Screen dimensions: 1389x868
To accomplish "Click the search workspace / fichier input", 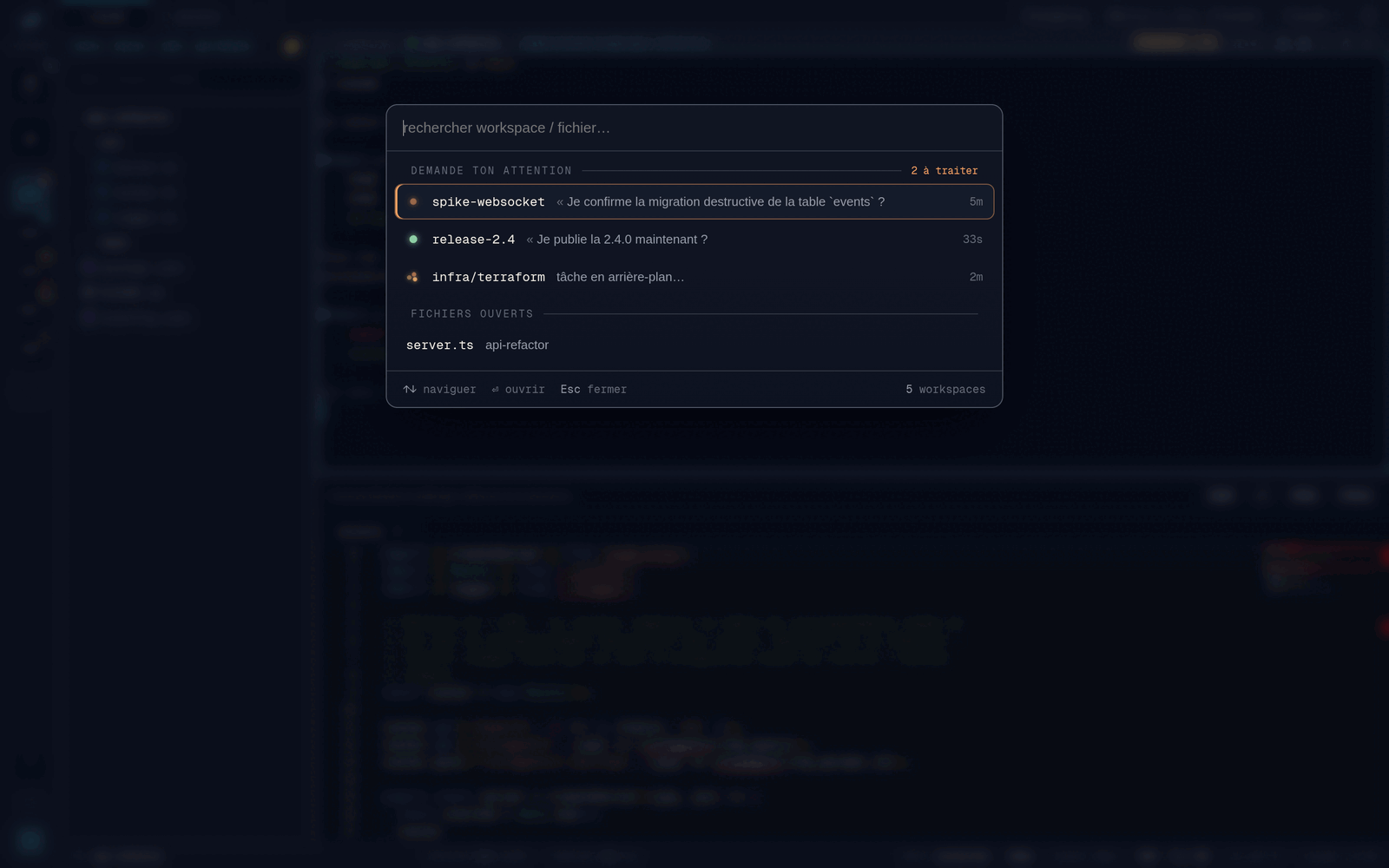I will pos(694,128).
